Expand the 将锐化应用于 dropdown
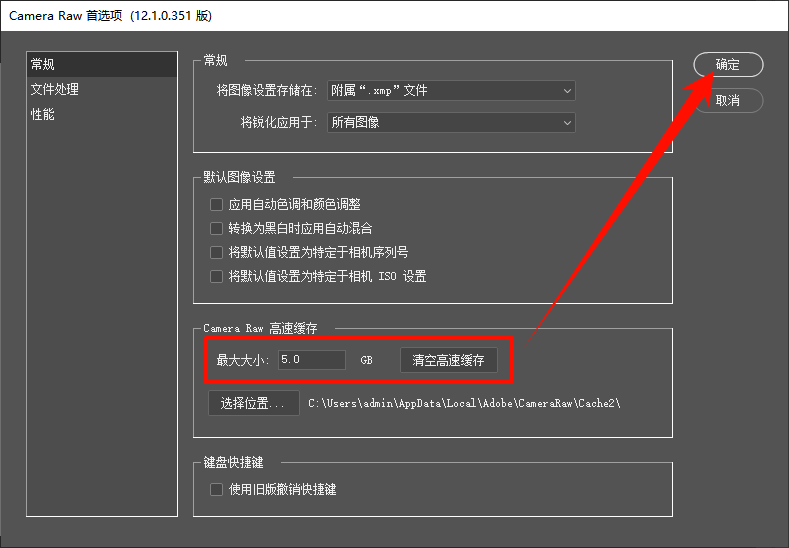Image resolution: width=789 pixels, height=548 pixels. click(451, 122)
